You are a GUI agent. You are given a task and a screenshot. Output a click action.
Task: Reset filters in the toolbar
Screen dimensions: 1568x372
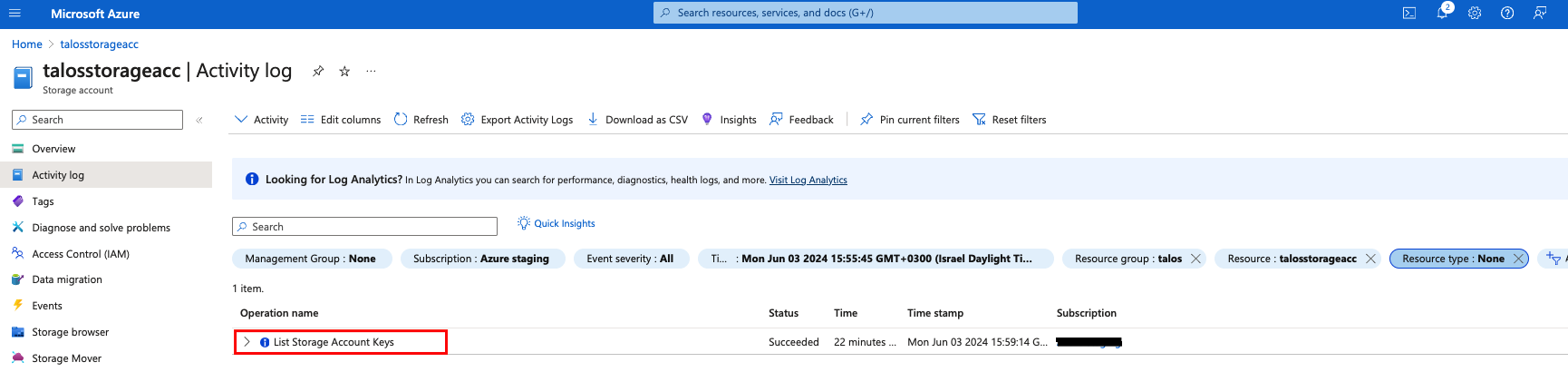pos(1010,120)
